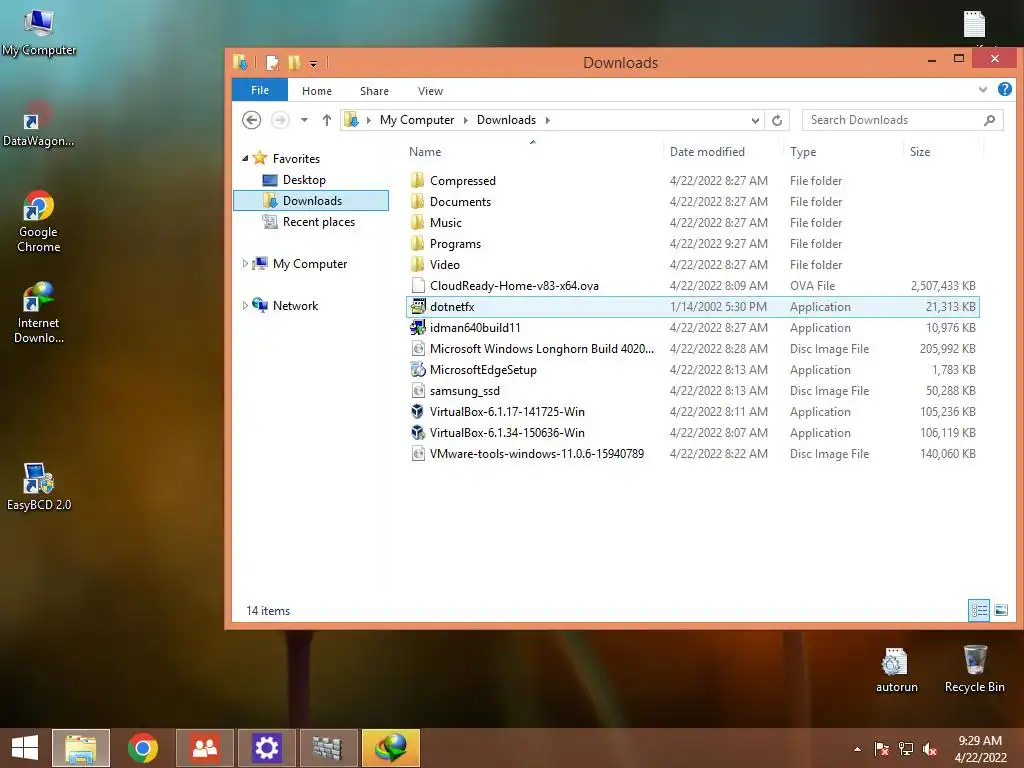Select the Music folder
1024x768 pixels.
[x=692, y=223]
